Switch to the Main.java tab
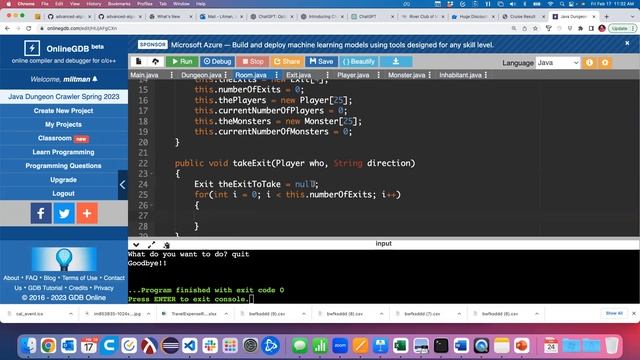Viewport: 640px width, 360px height. (144, 75)
